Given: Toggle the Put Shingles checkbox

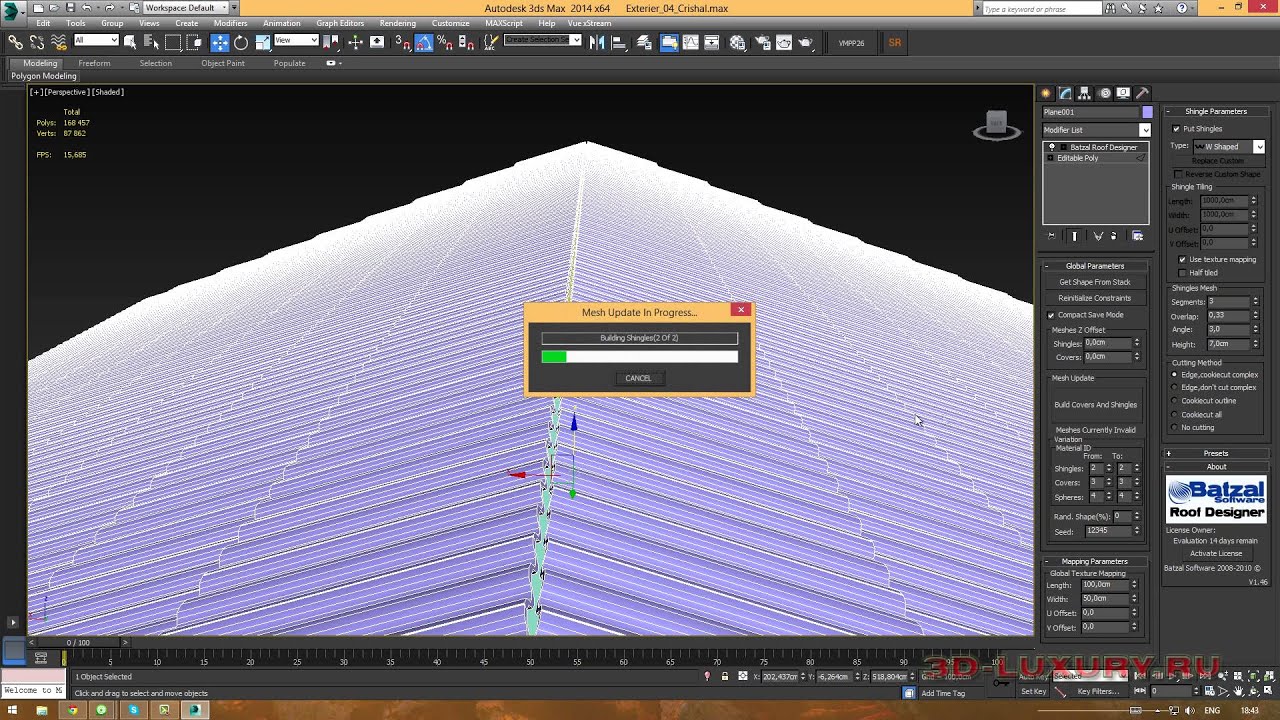Looking at the screenshot, I should (x=1176, y=129).
